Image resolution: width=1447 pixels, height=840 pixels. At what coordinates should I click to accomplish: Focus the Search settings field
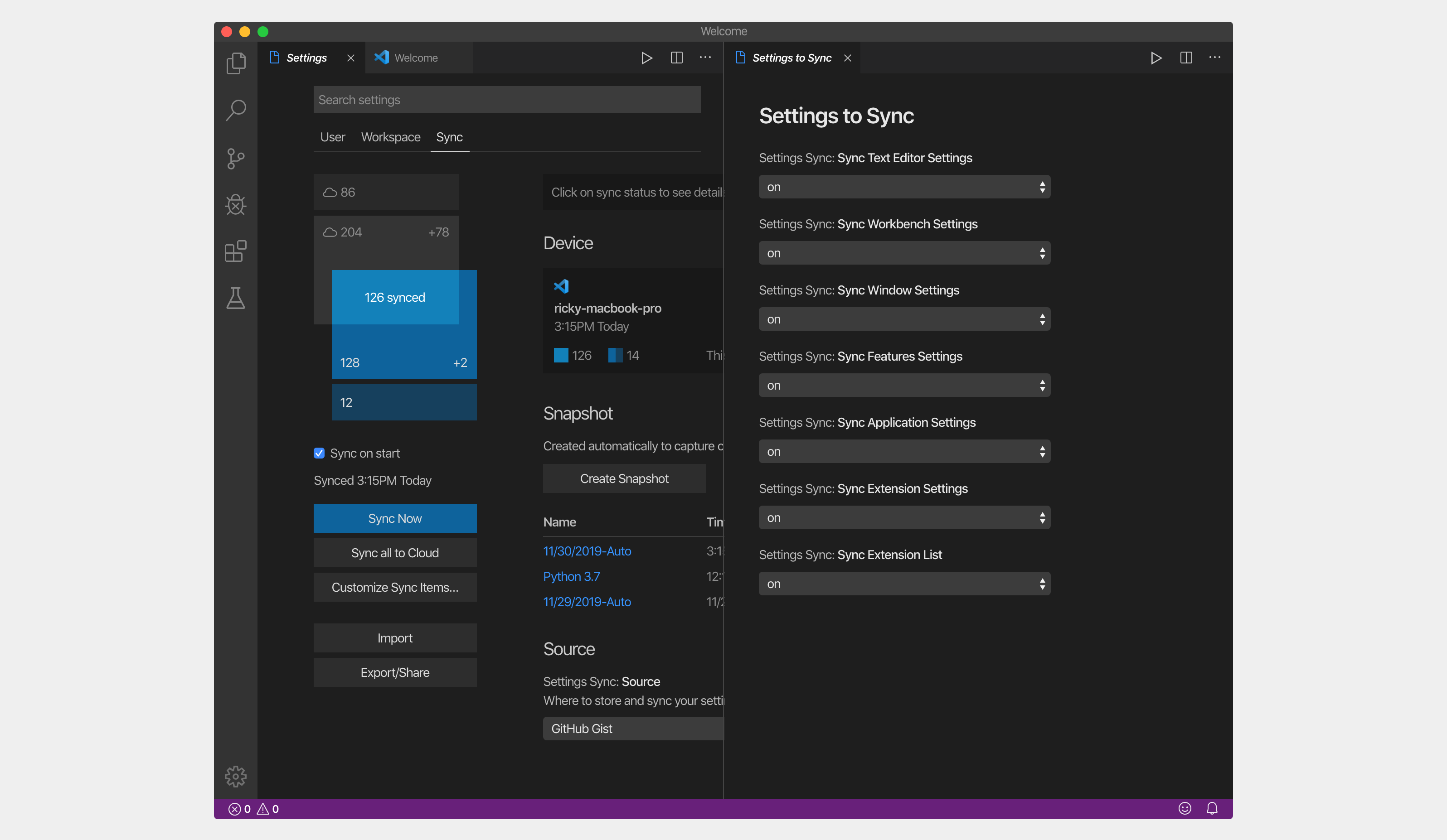pyautogui.click(x=507, y=100)
